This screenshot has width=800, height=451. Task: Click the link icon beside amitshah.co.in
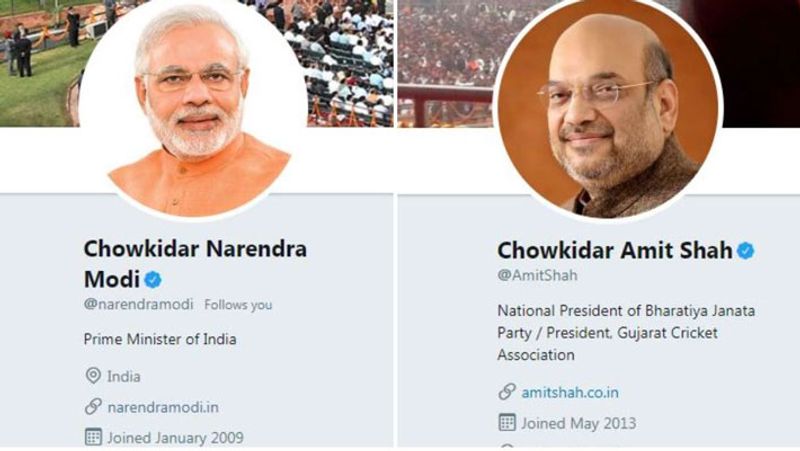click(x=507, y=392)
